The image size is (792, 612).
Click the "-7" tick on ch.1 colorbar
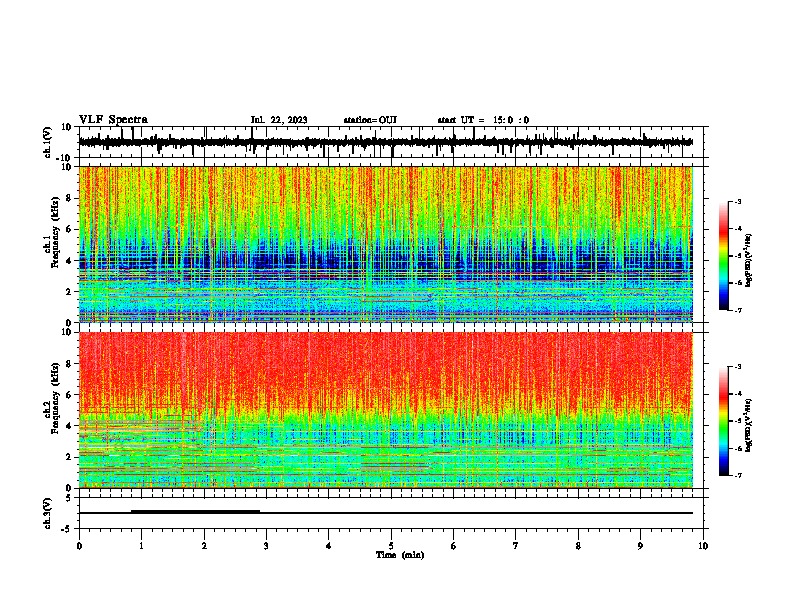point(738,310)
